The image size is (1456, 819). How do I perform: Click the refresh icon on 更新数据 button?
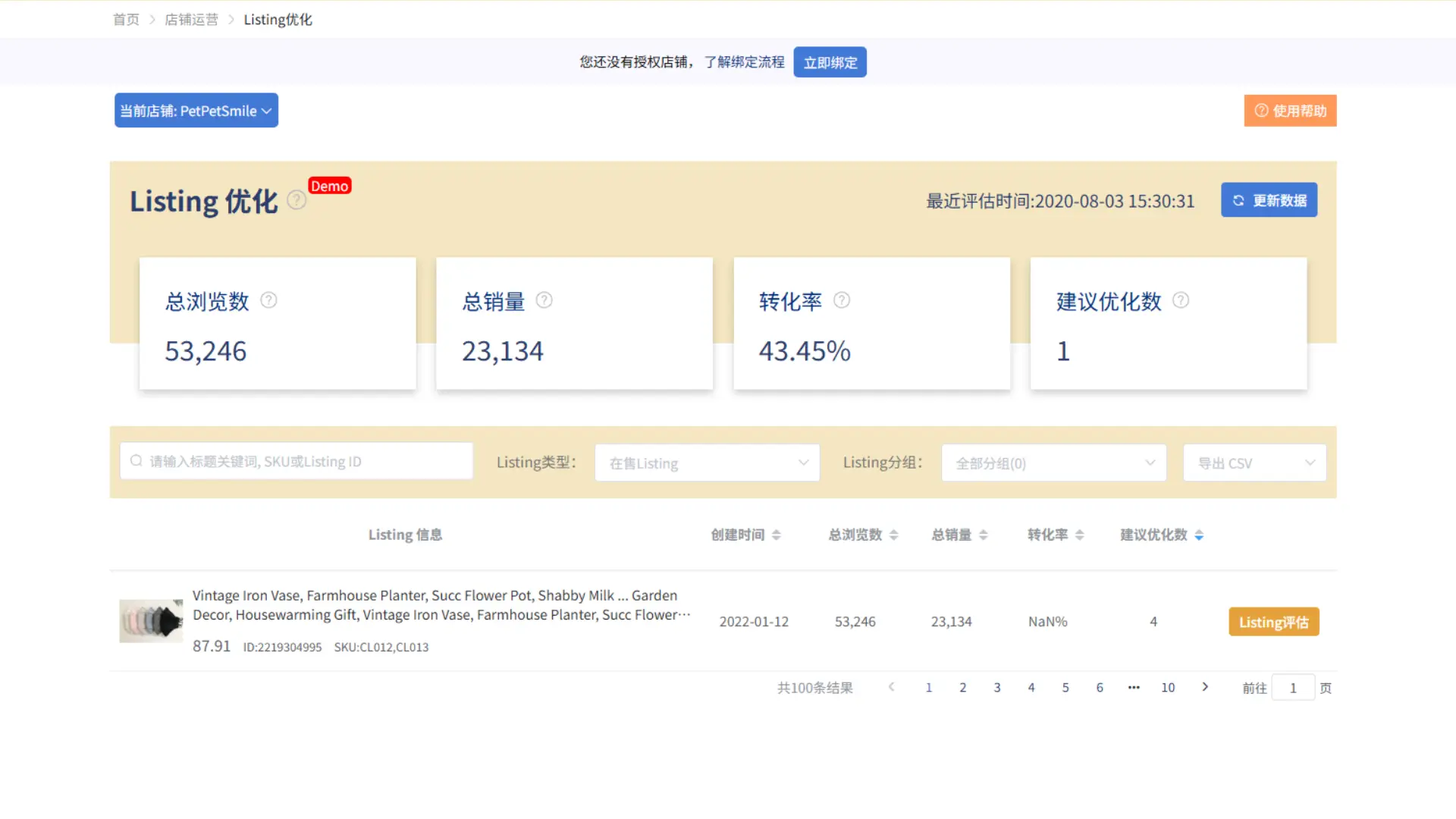click(1238, 200)
